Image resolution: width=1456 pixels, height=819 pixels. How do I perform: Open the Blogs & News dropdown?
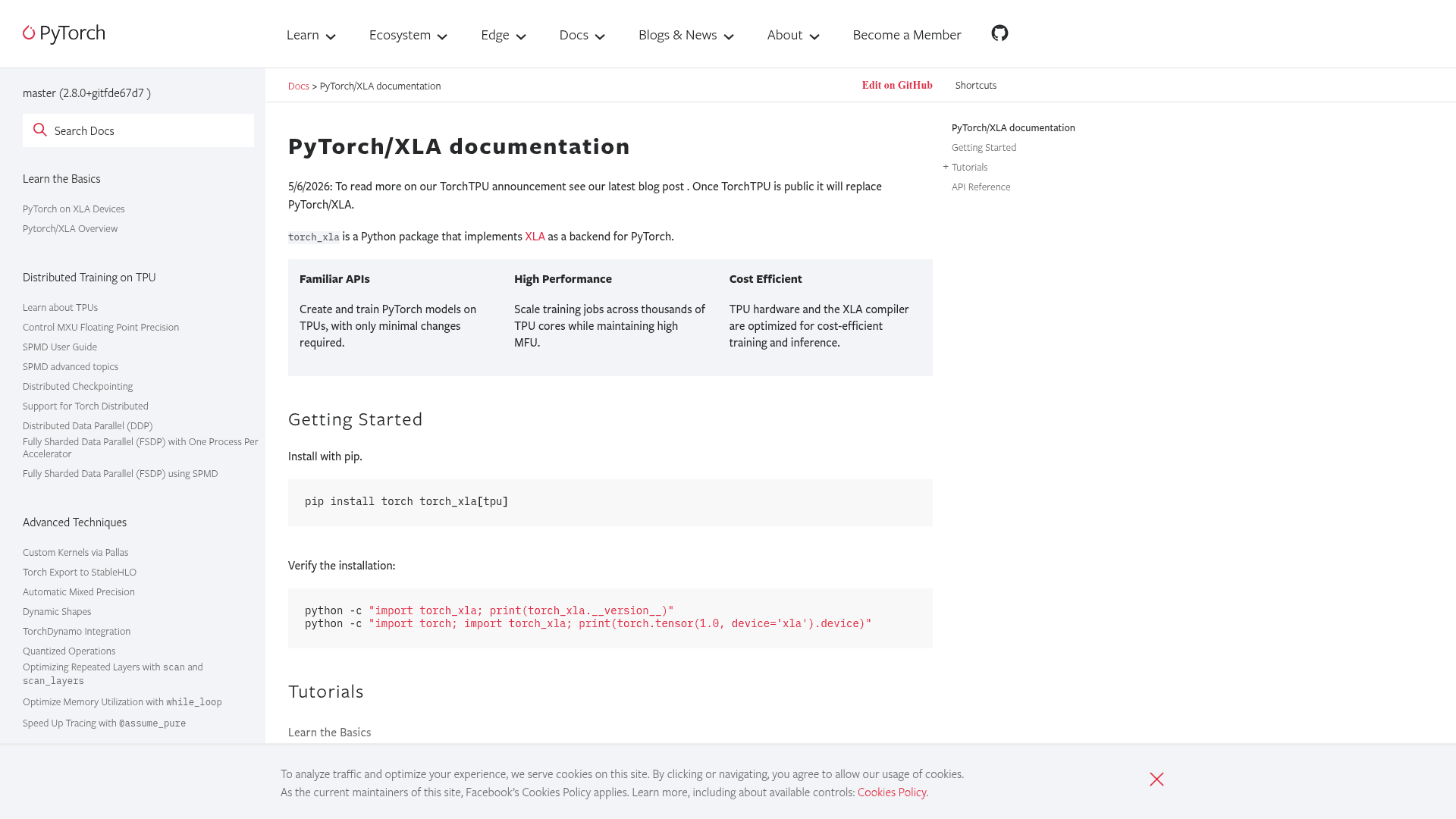[x=686, y=35]
